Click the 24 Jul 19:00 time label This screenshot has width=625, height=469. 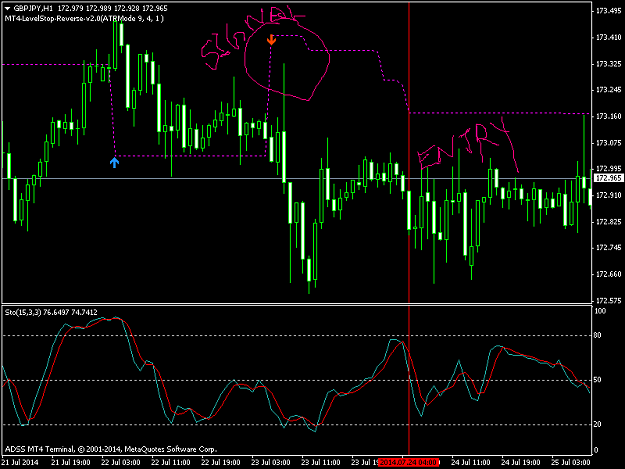521,463
